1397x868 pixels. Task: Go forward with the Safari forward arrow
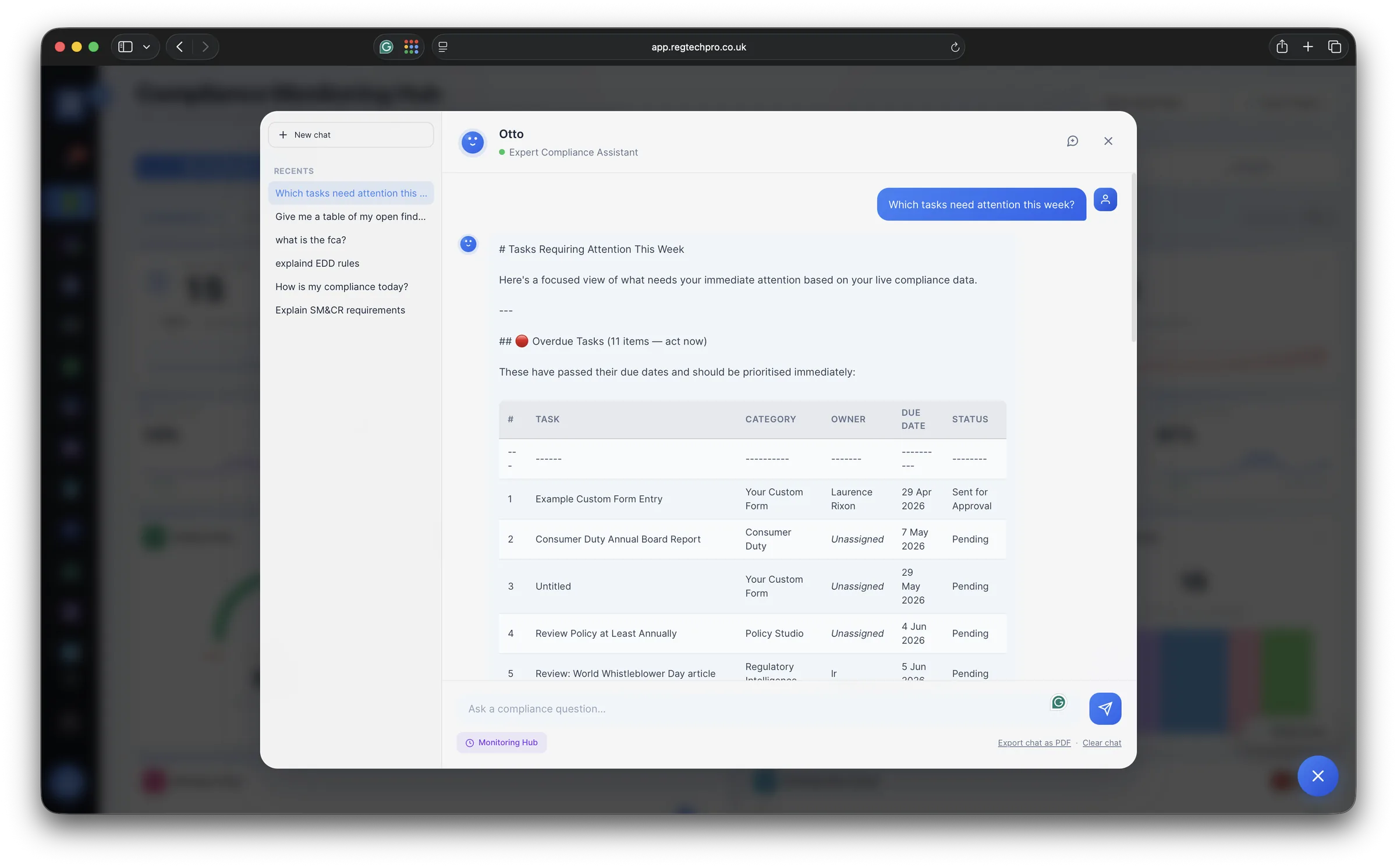click(205, 47)
